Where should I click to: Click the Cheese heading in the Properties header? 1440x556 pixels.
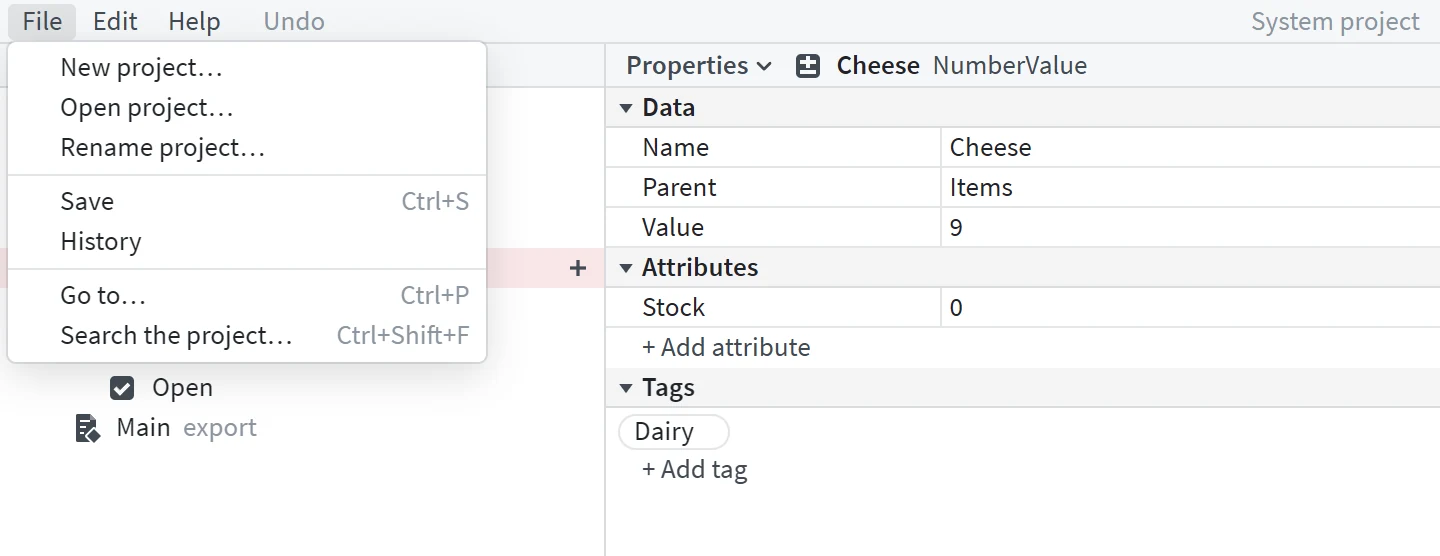(x=878, y=66)
